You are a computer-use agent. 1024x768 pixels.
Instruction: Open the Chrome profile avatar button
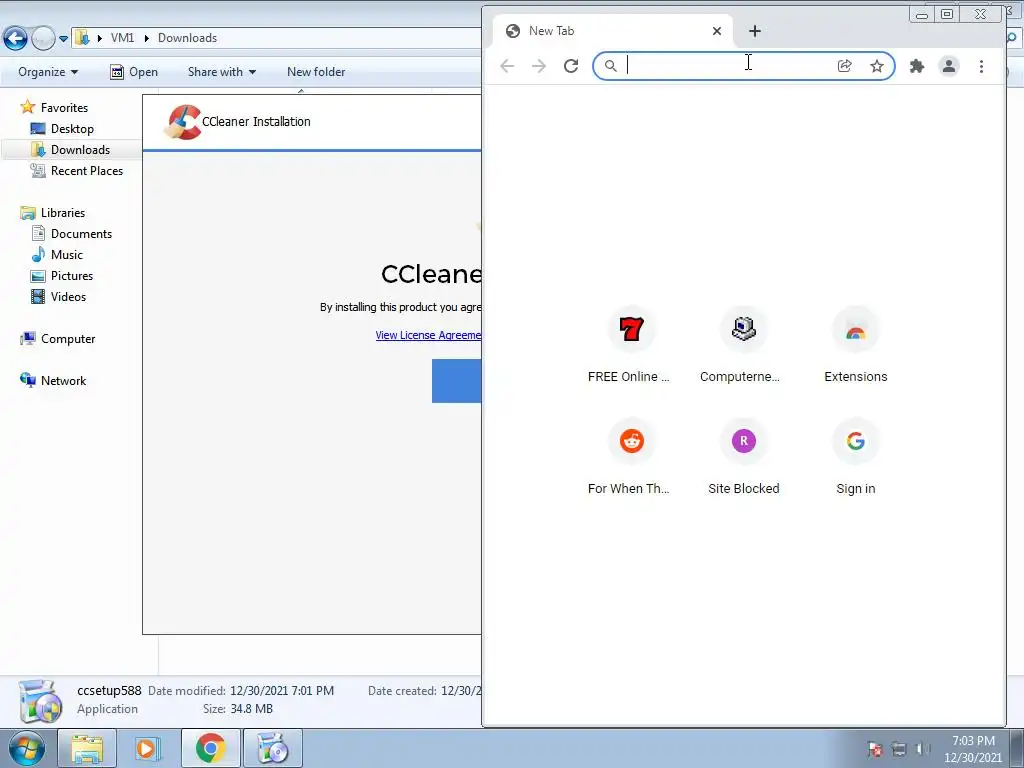click(x=949, y=66)
